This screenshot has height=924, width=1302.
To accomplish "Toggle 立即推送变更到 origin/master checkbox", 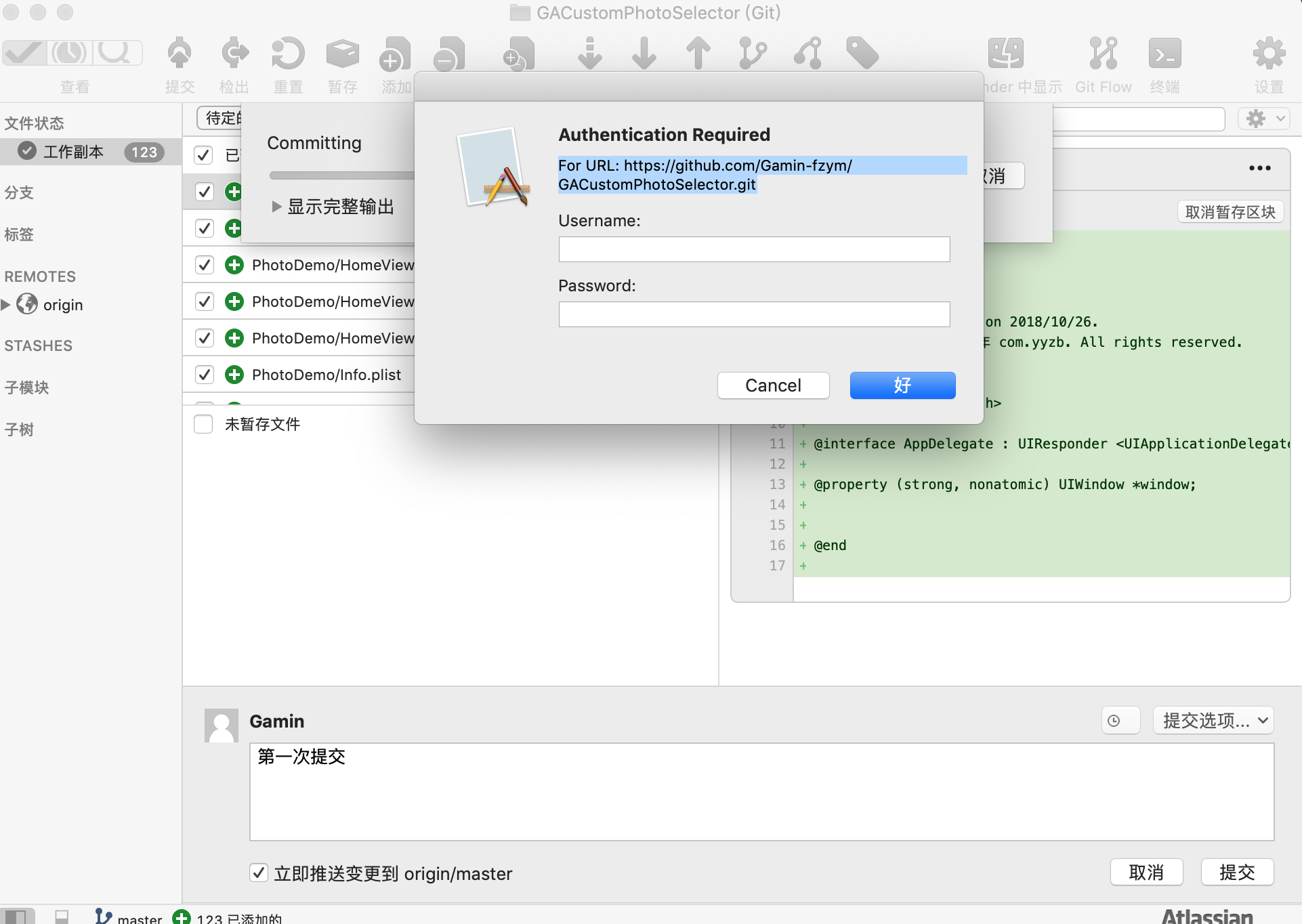I will pos(258,873).
